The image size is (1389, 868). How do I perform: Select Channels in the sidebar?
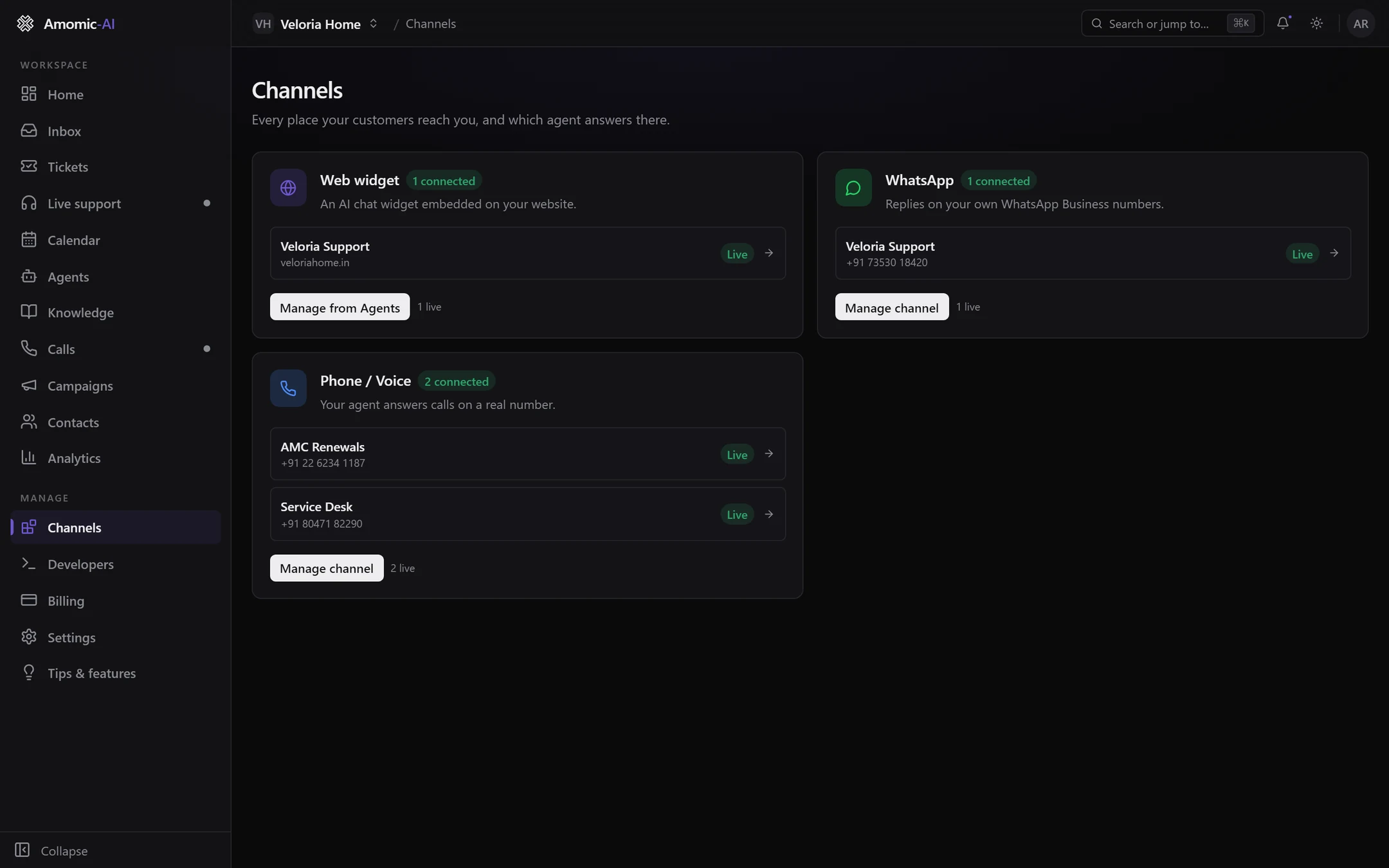click(116, 527)
